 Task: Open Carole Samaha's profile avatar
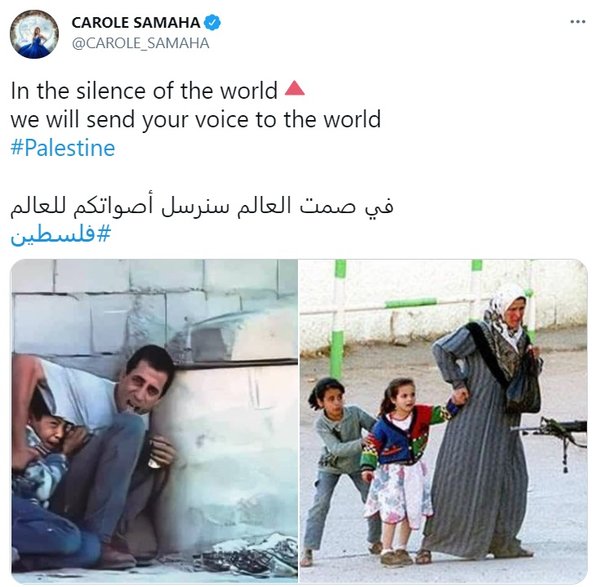pos(34,34)
